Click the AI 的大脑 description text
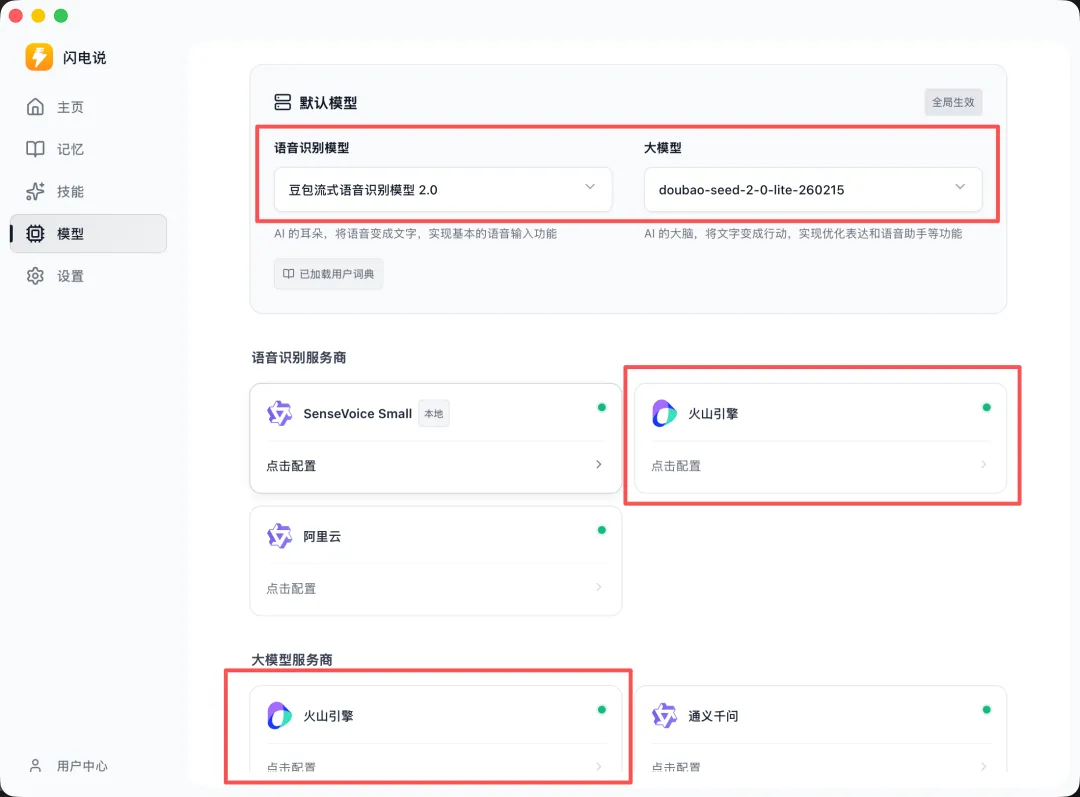Screen dimensions: 1080x797 click(803, 234)
